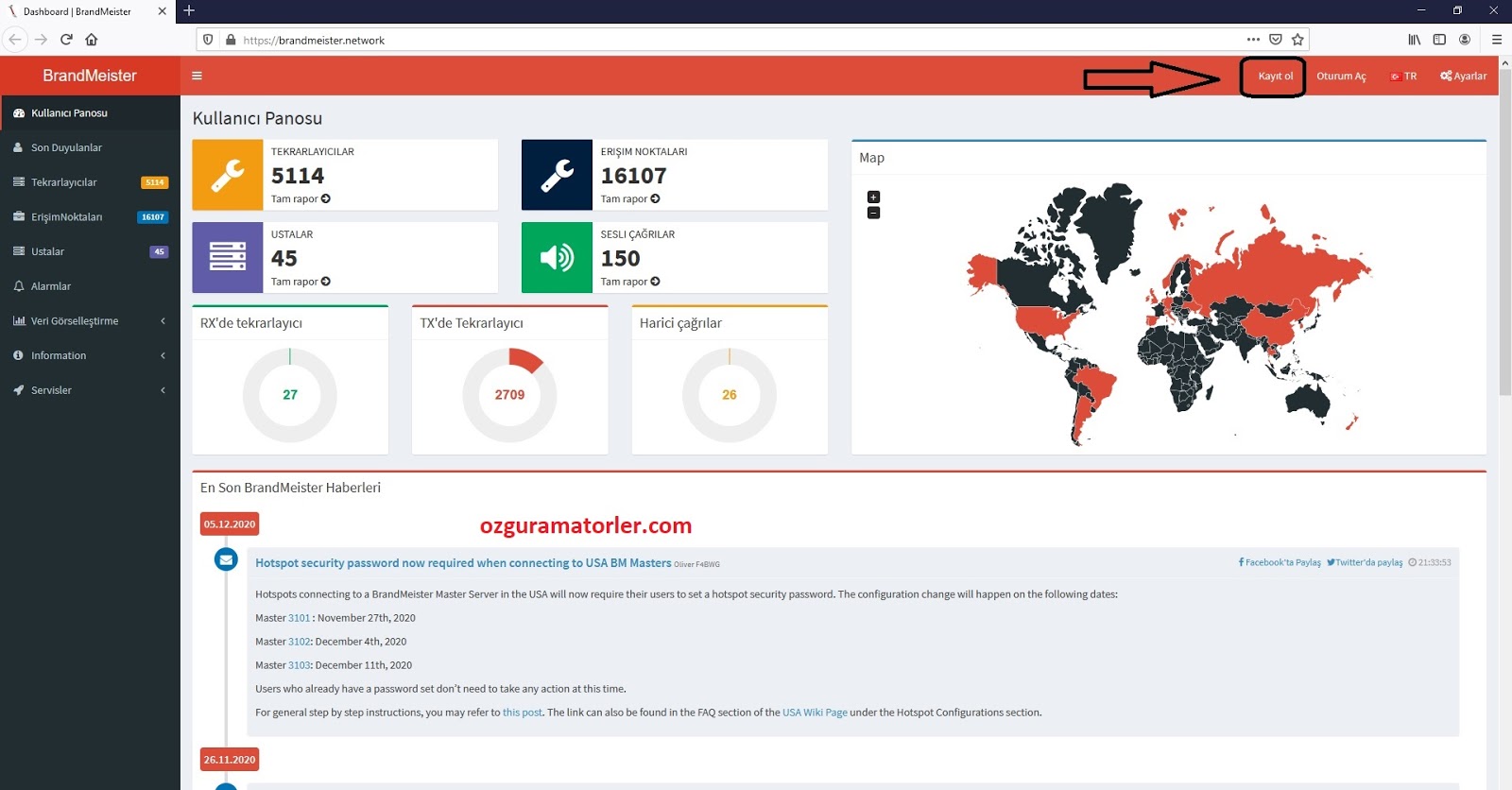Close the Dashboard BrandMeister tab
1512x790 pixels.
162,11
